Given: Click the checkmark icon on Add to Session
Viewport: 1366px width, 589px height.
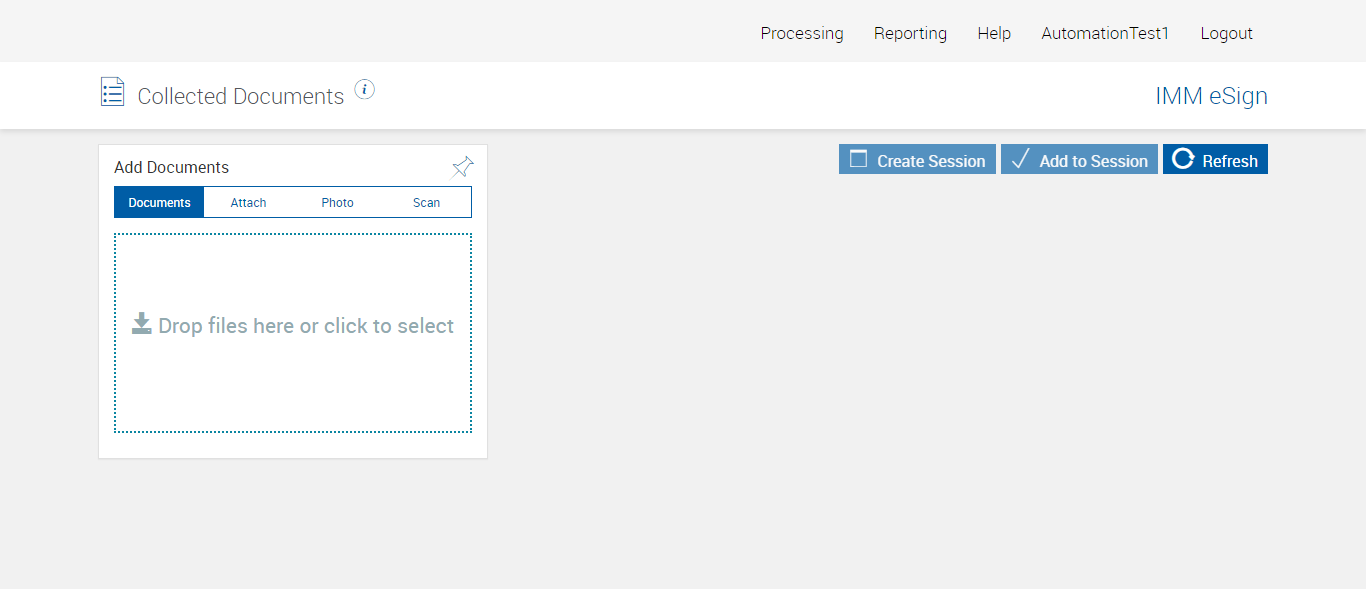Looking at the screenshot, I should pyautogui.click(x=1020, y=159).
